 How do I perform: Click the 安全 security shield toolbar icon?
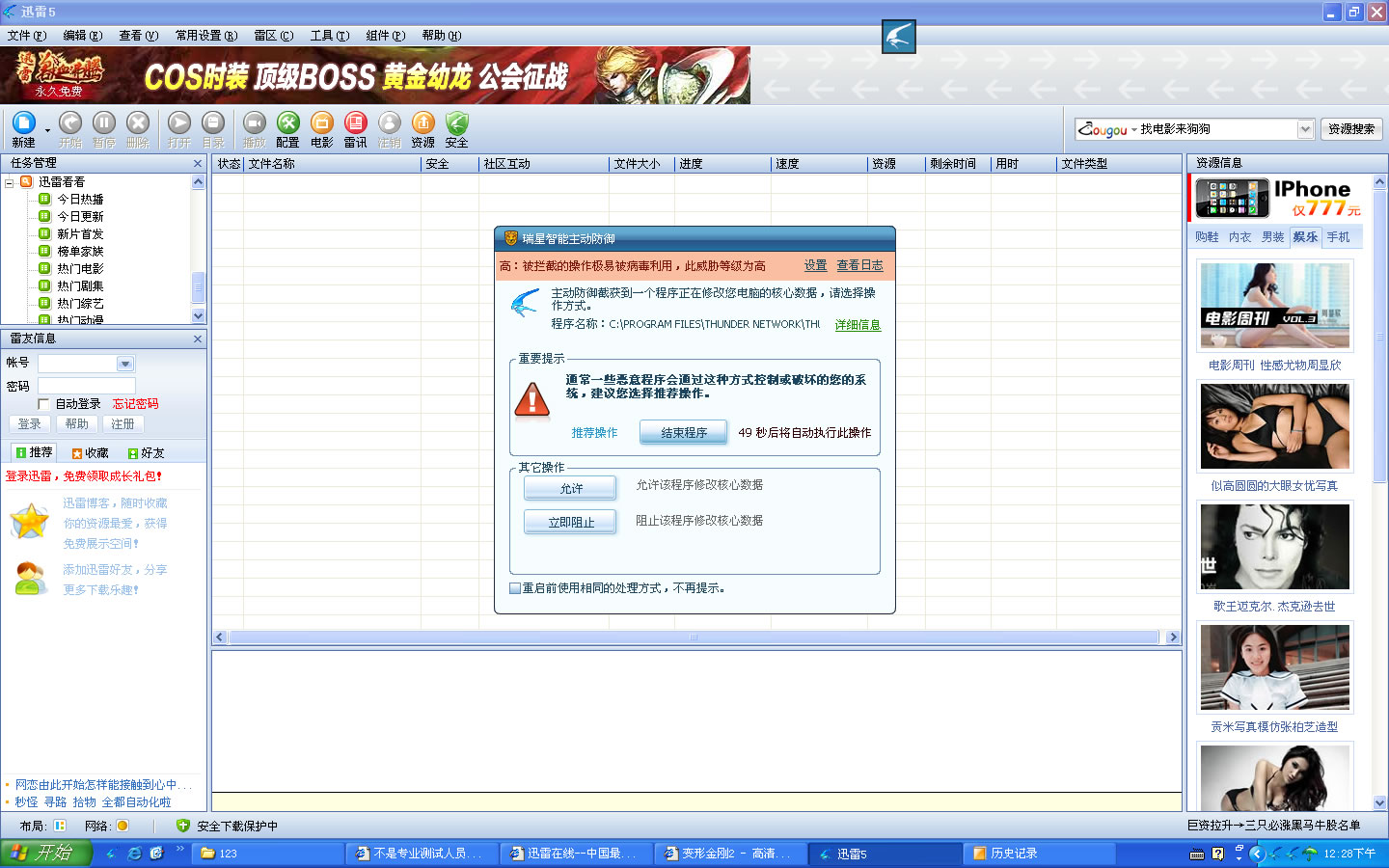click(457, 123)
